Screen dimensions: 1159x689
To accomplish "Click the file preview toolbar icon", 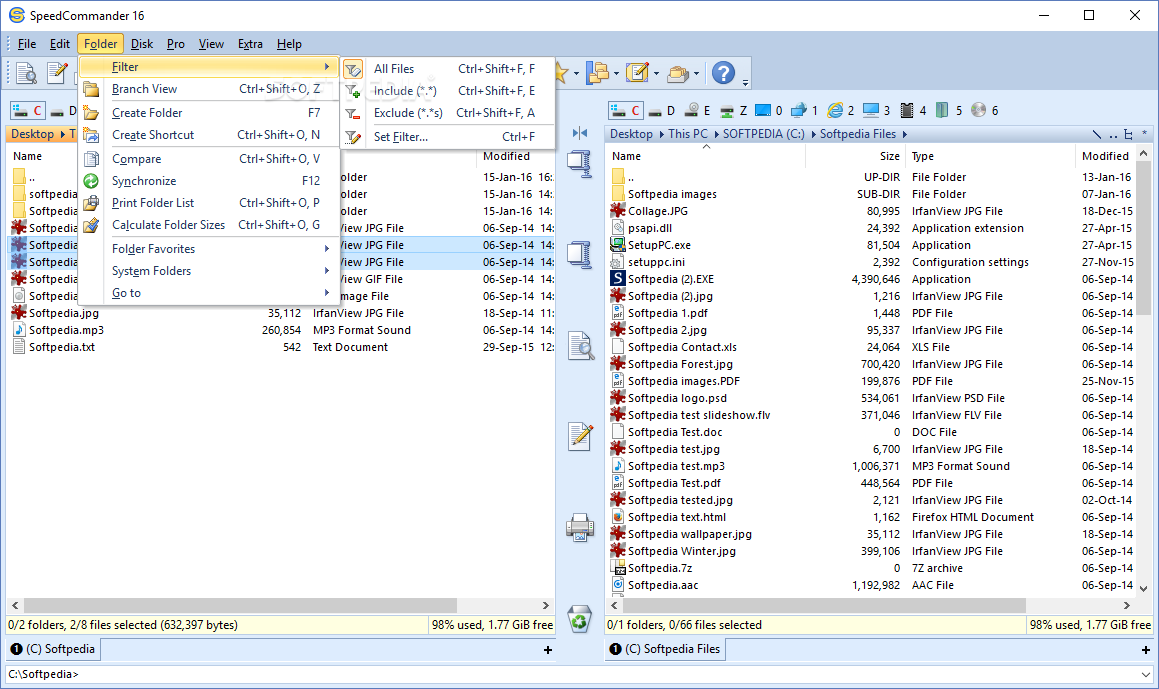I will (x=26, y=72).
